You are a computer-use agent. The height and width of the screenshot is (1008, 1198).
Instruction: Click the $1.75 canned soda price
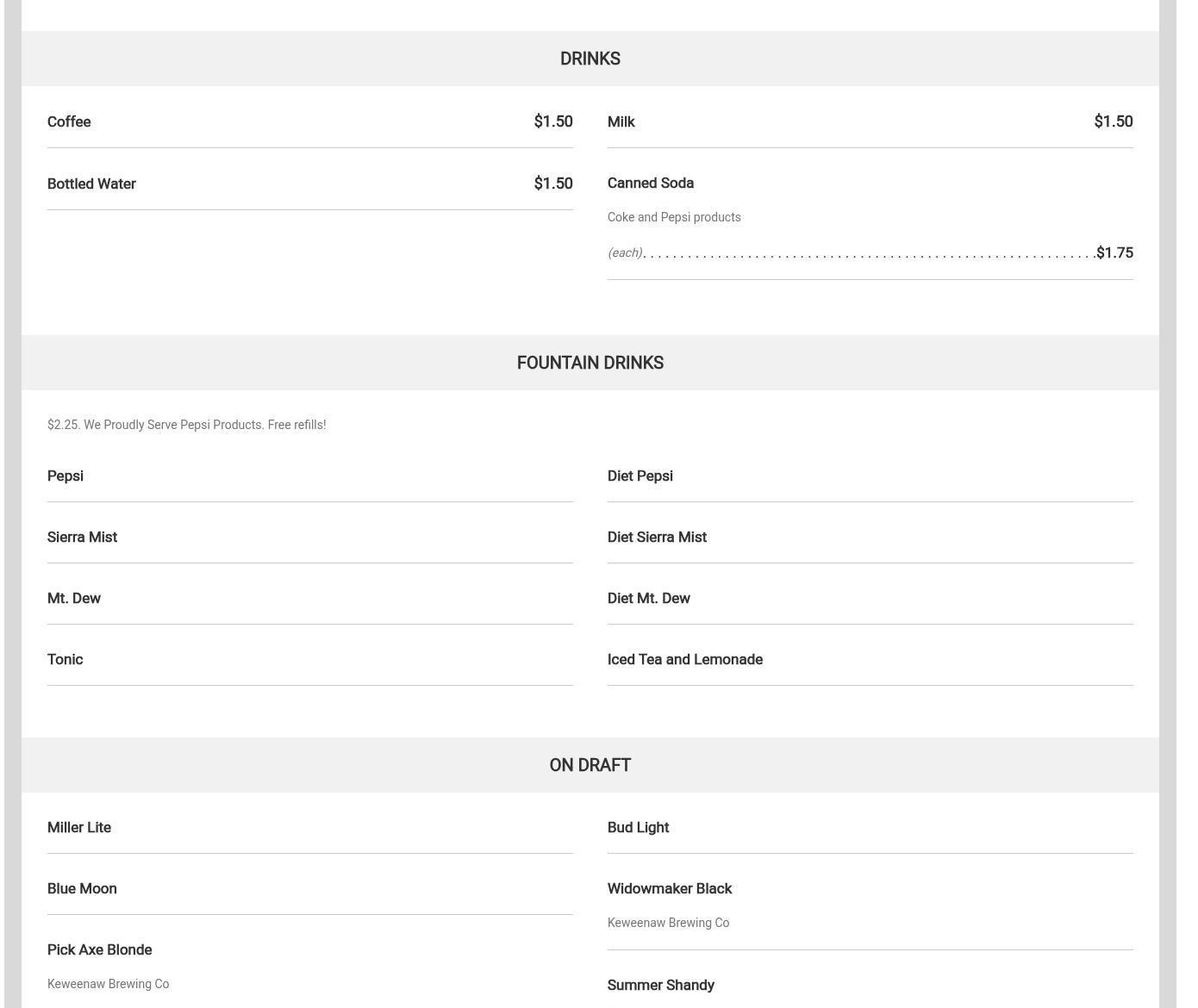click(x=1114, y=252)
